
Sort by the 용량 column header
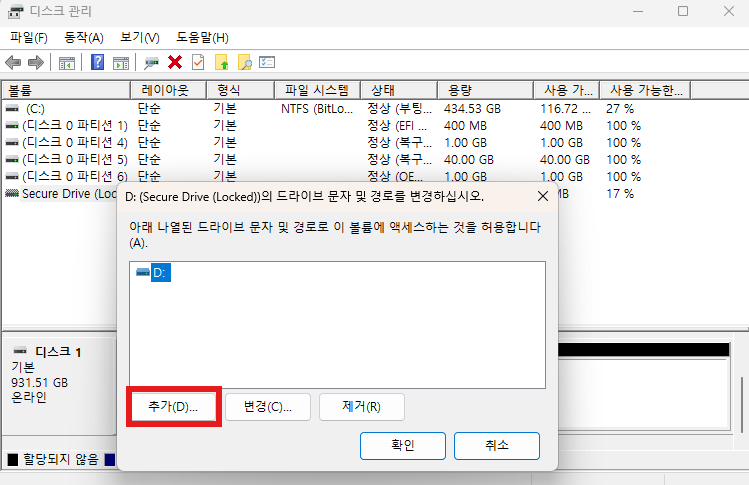[485, 90]
